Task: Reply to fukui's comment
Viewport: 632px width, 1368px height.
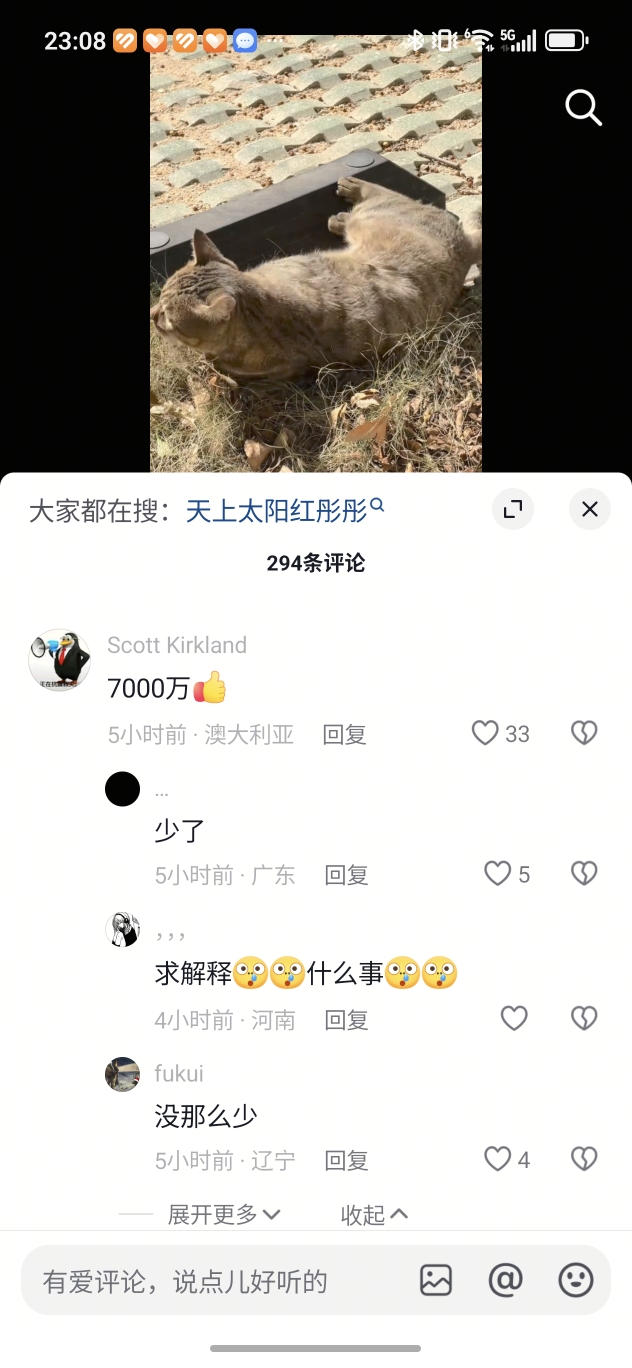Action: (347, 1161)
